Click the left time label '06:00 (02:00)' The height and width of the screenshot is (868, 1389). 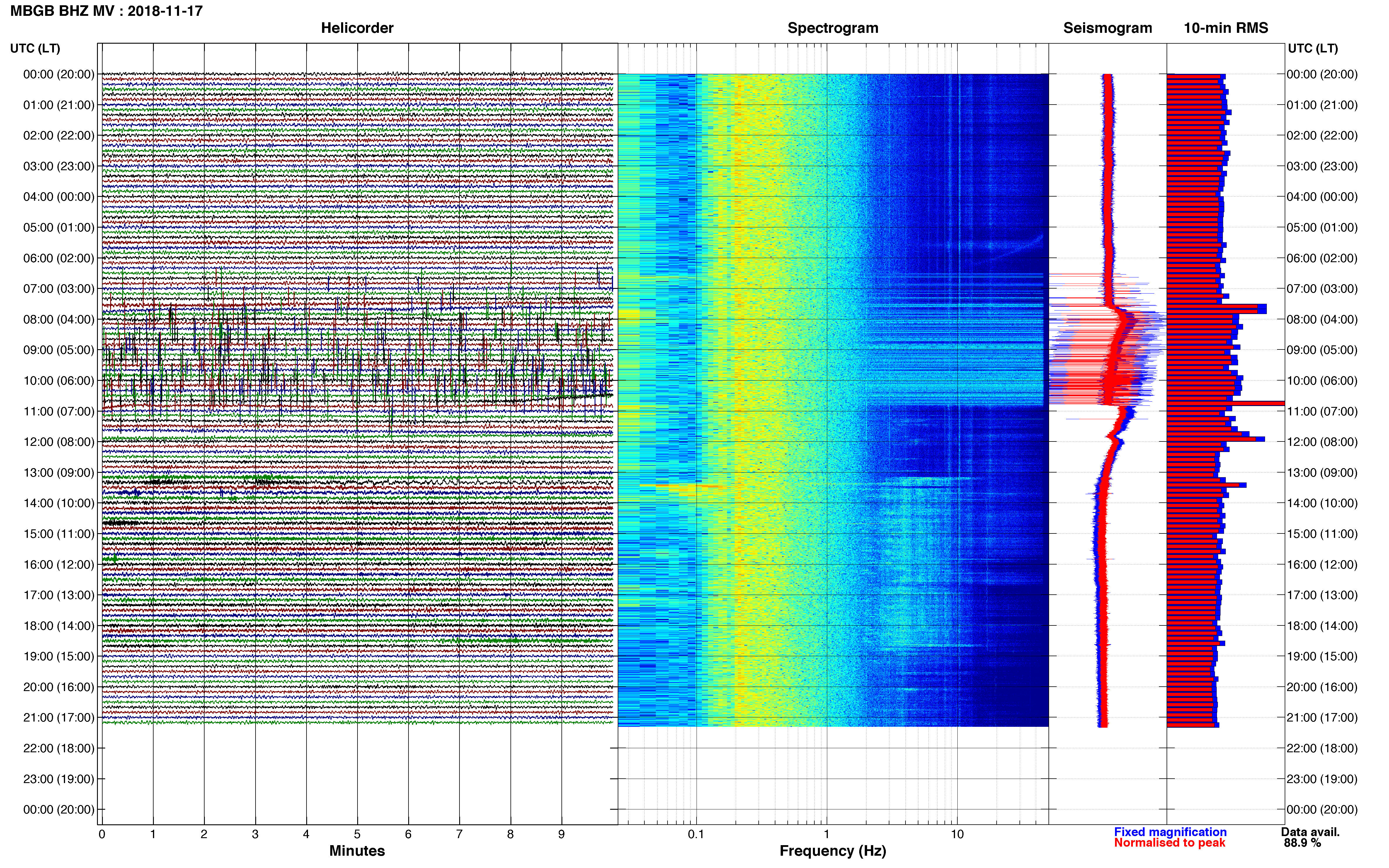point(59,258)
